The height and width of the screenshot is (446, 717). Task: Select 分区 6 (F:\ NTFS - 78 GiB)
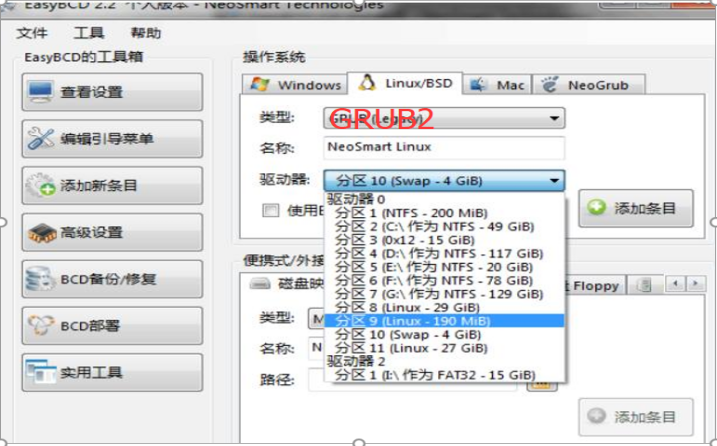pyautogui.click(x=444, y=280)
